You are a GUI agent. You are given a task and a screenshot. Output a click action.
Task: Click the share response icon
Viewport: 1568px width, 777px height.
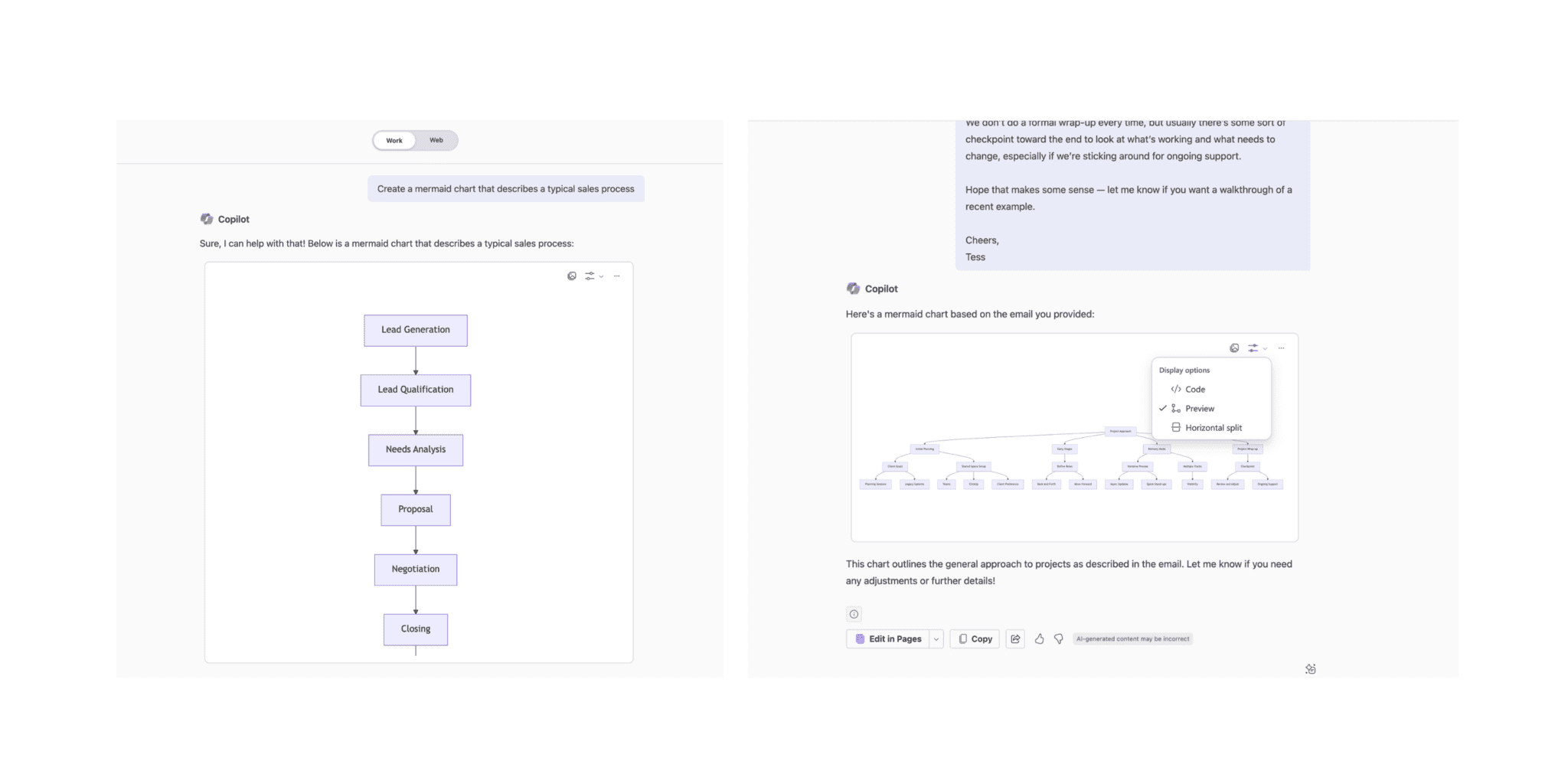(x=1015, y=638)
